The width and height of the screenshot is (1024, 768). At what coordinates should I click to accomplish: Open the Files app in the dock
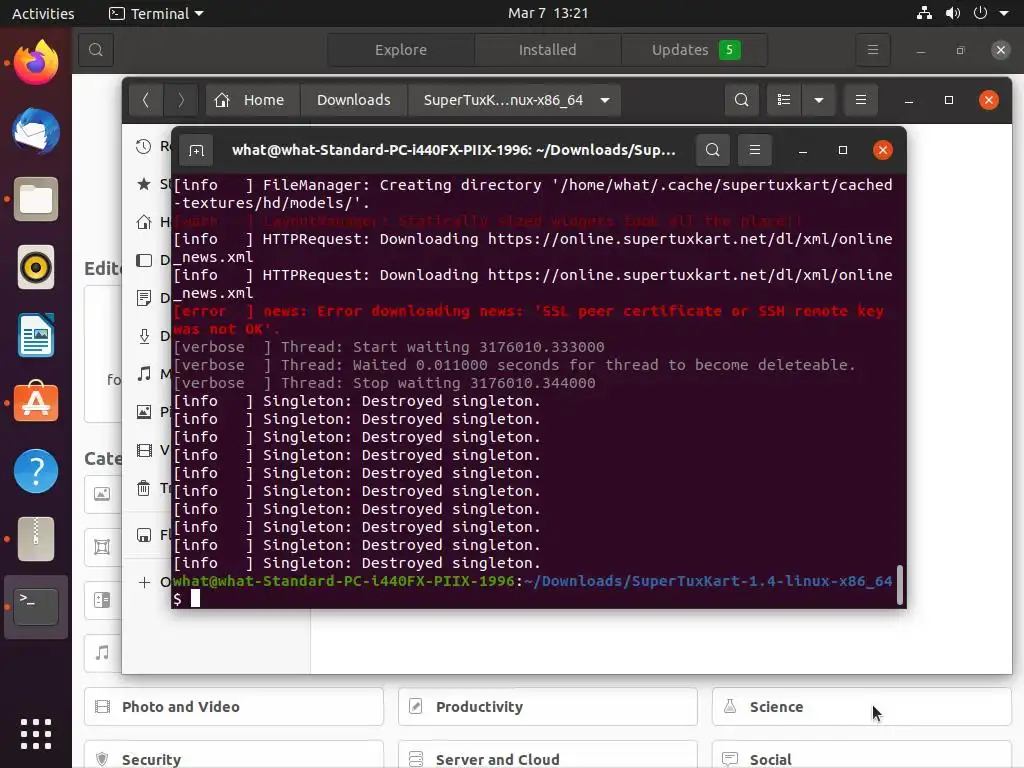tap(36, 199)
